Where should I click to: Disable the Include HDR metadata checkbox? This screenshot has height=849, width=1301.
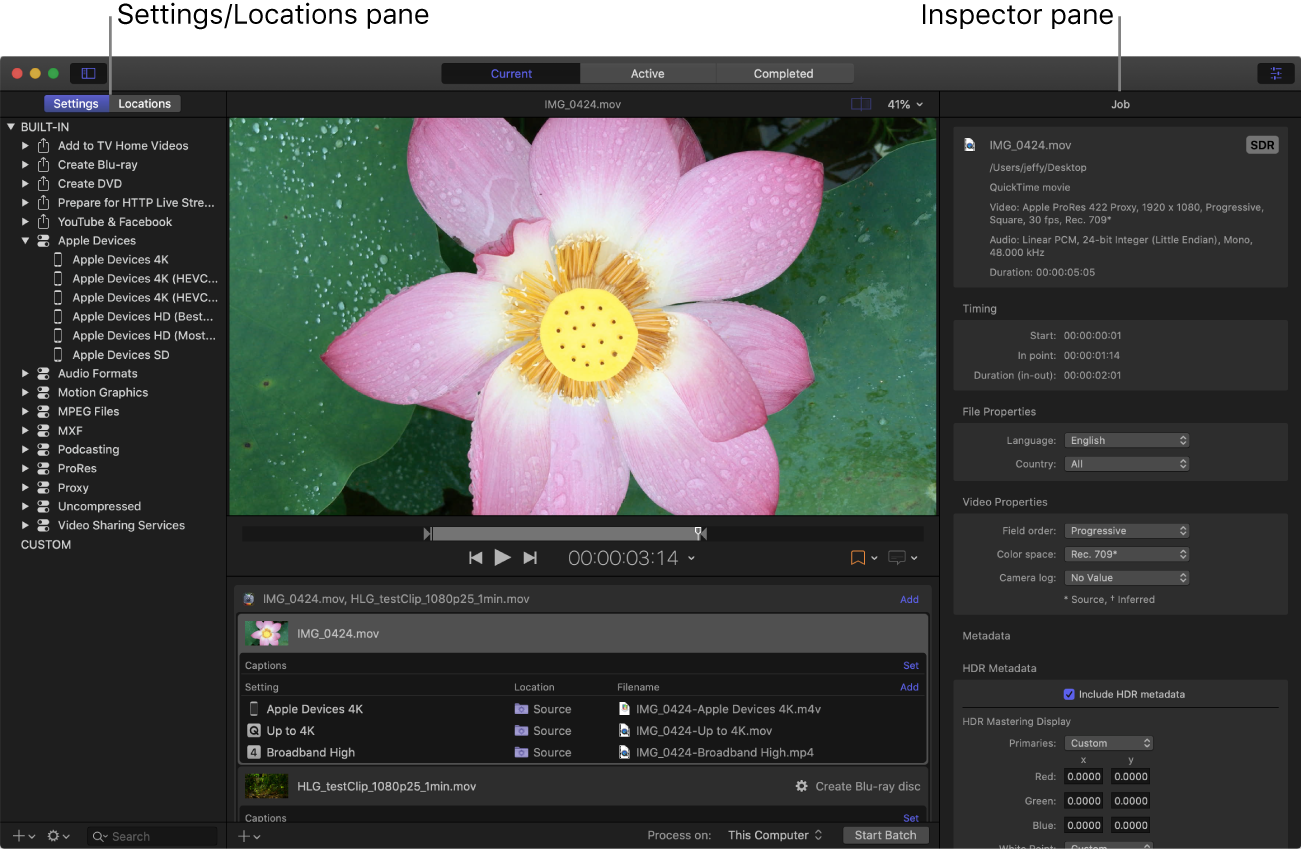1068,694
